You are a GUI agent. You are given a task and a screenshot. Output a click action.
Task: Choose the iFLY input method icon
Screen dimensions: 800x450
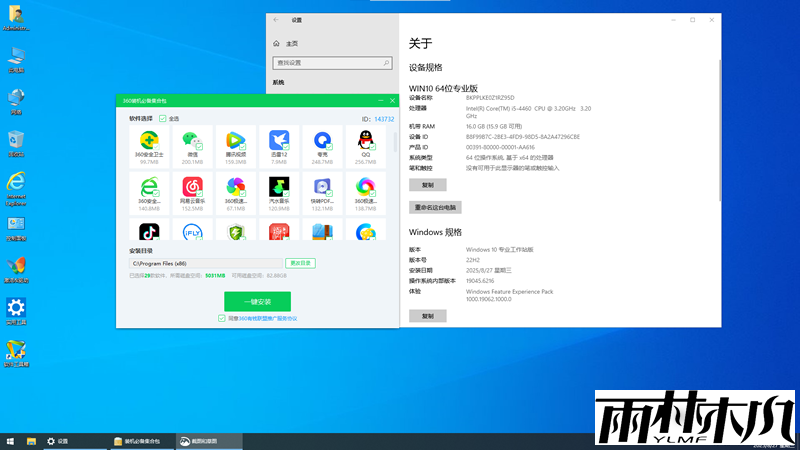coord(192,232)
